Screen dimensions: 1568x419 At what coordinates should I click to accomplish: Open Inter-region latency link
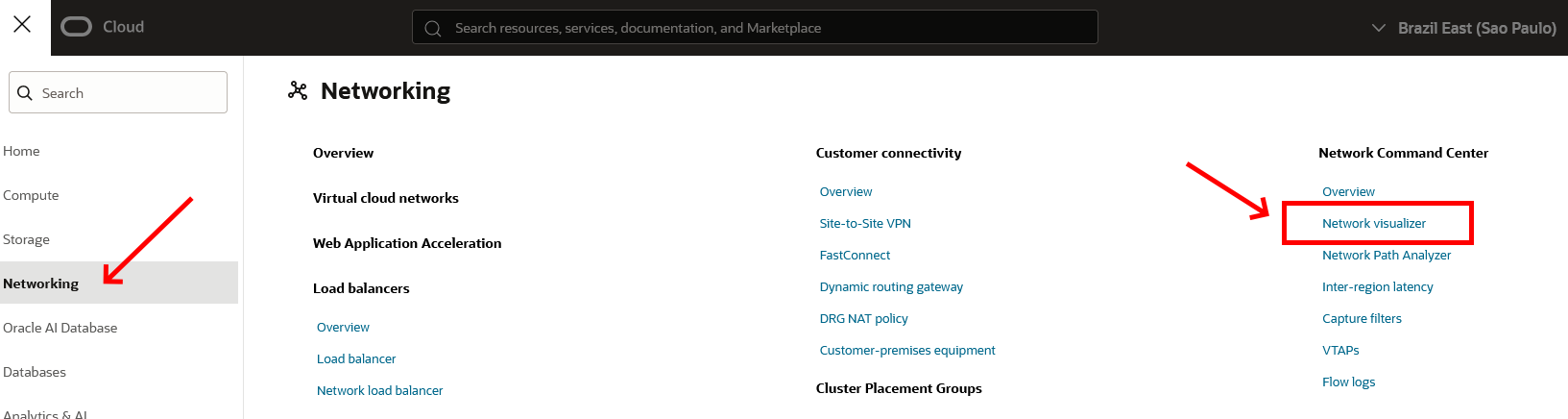[1377, 286]
